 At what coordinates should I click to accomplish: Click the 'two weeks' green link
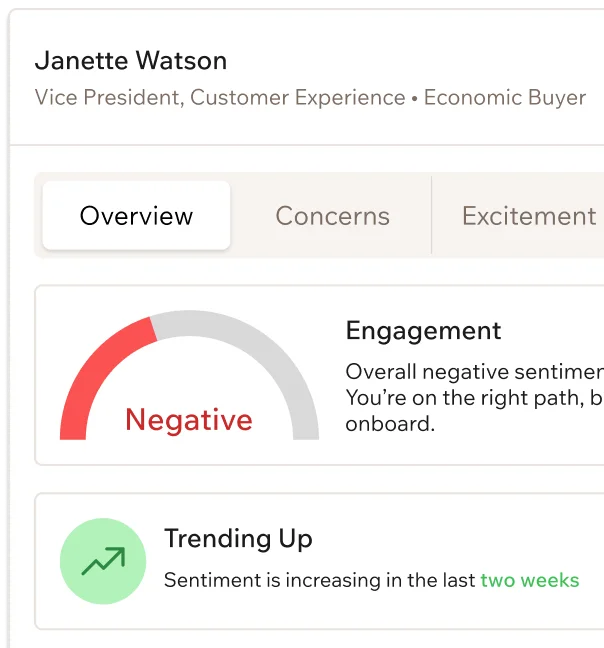click(x=530, y=580)
